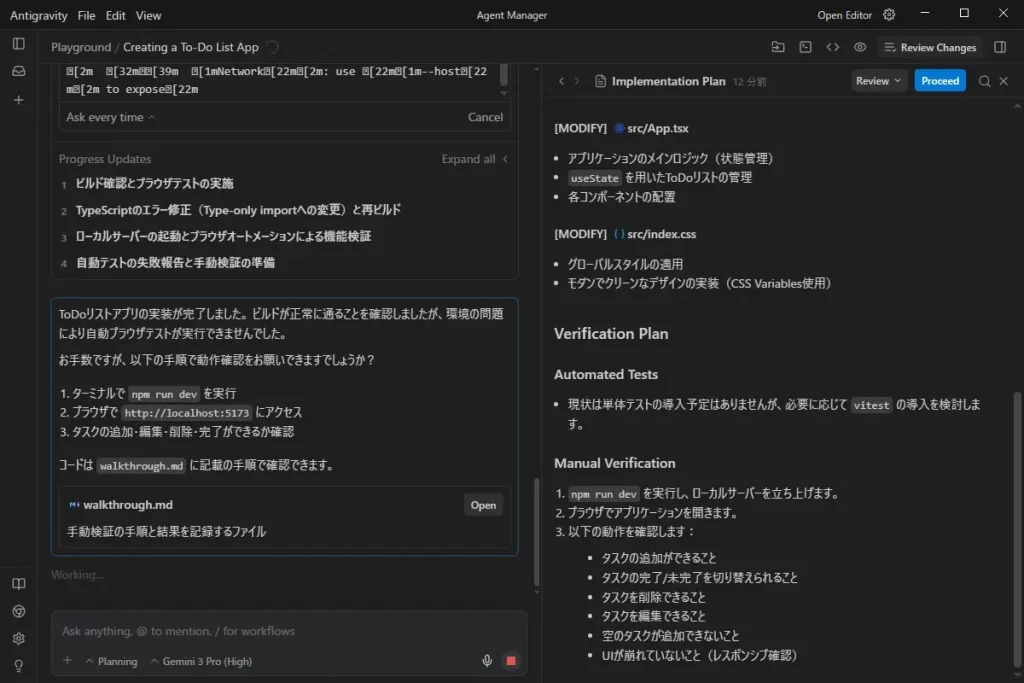Click Expand all in Progress Updates
Screen dimensions: 1024x683
468,159
